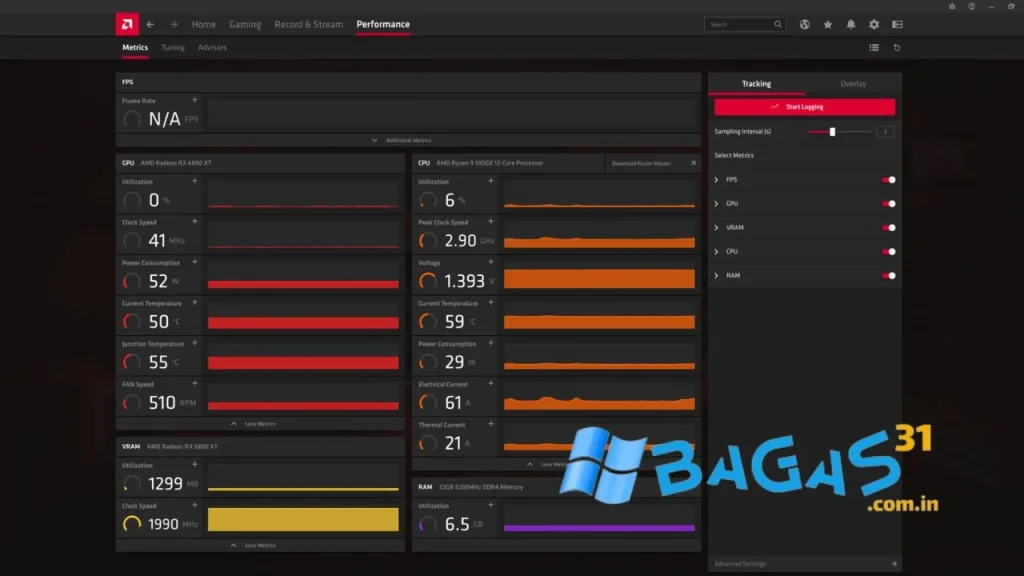Screen dimensions: 1024x576
Task: Expand CPU in Select Metrics
Action: (x=716, y=251)
